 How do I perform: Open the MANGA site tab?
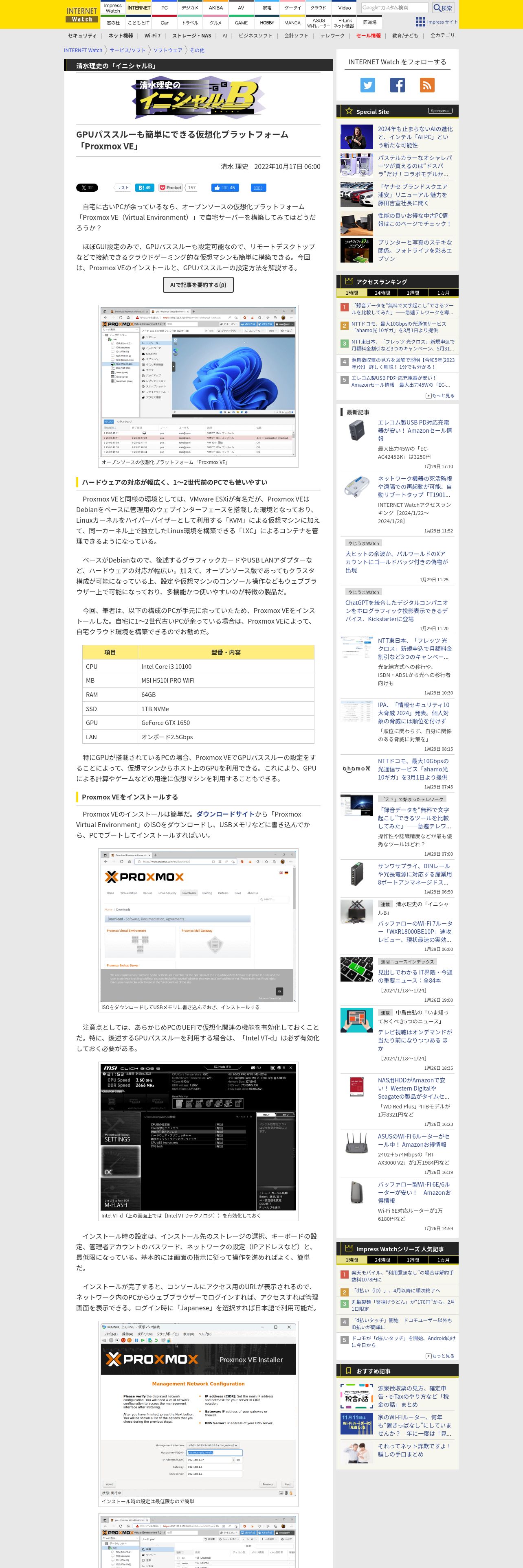click(x=293, y=22)
